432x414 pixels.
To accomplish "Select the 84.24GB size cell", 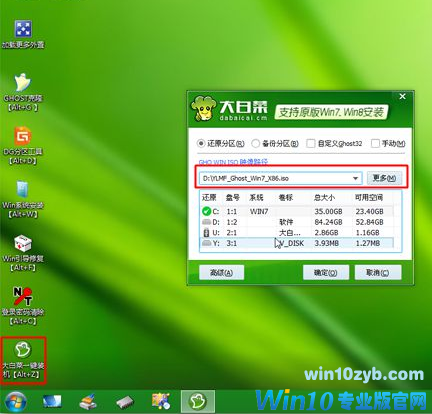I will point(328,222).
